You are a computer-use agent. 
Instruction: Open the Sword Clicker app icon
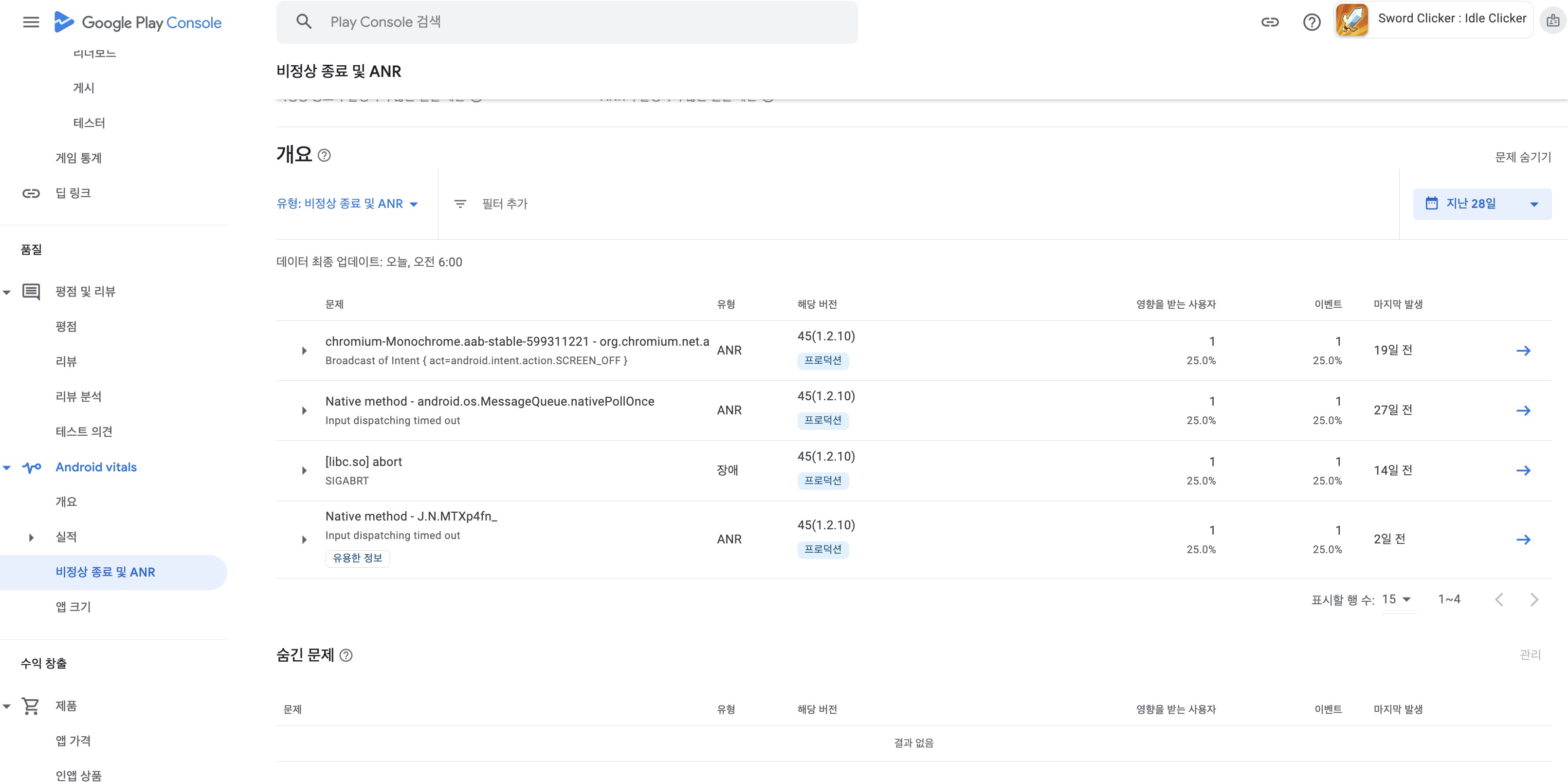click(1351, 20)
